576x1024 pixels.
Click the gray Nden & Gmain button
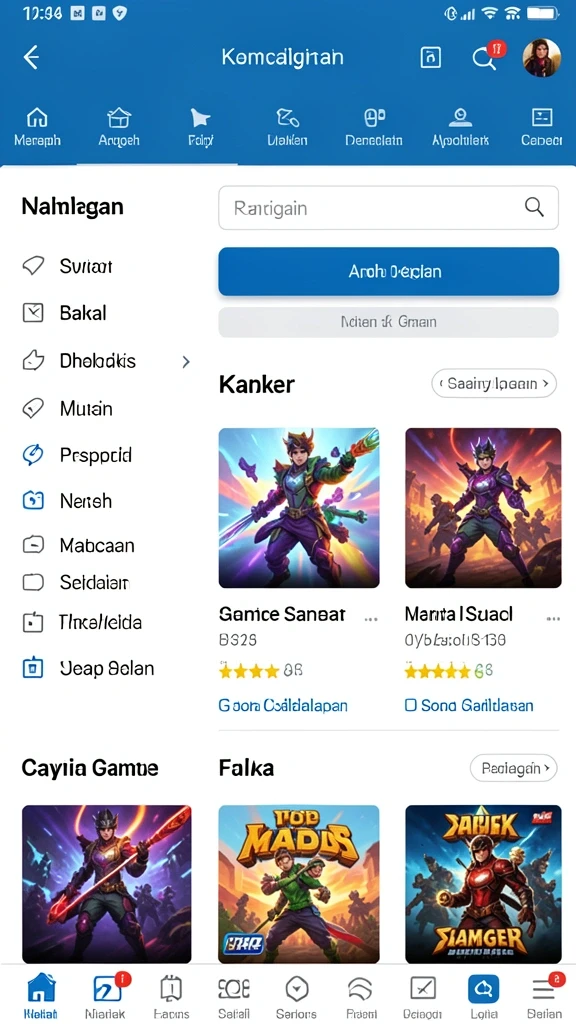(389, 322)
